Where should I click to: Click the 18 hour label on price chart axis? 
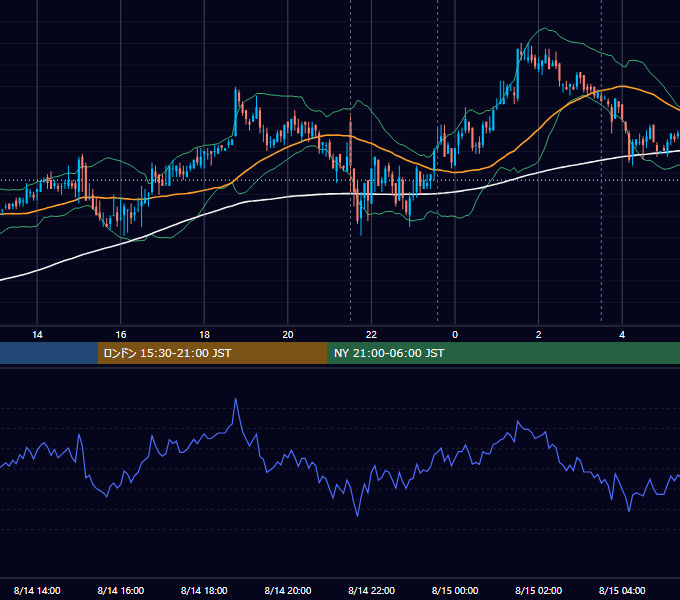tap(204, 335)
